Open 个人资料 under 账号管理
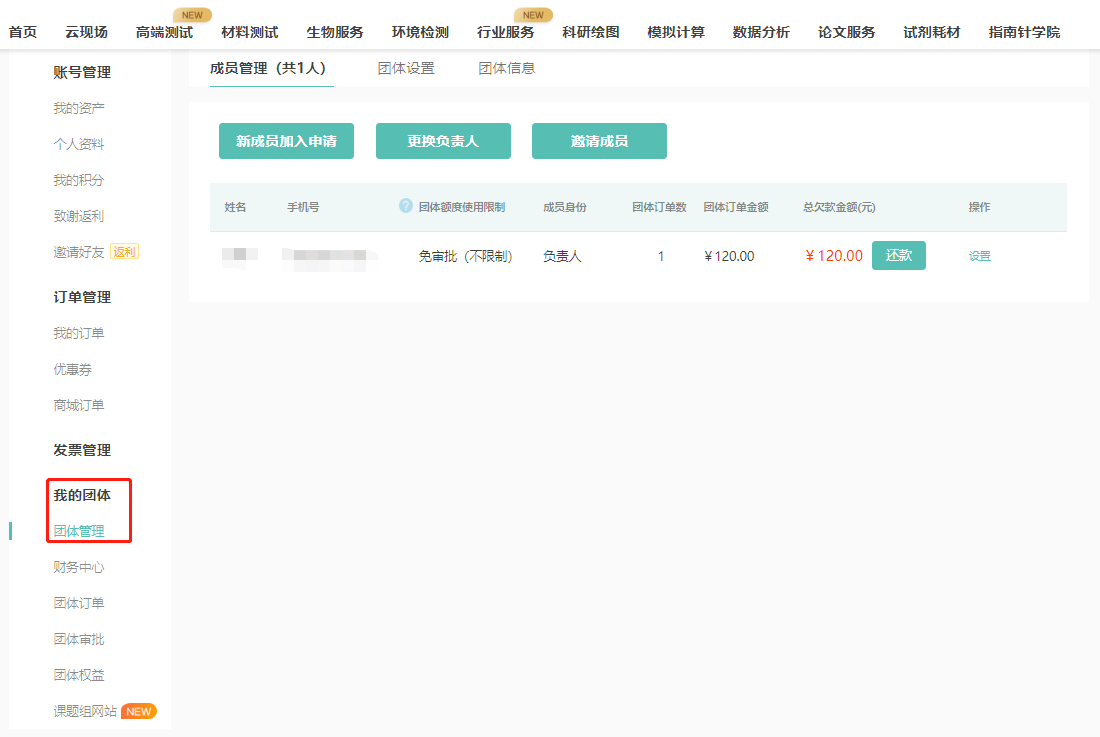 [78, 143]
